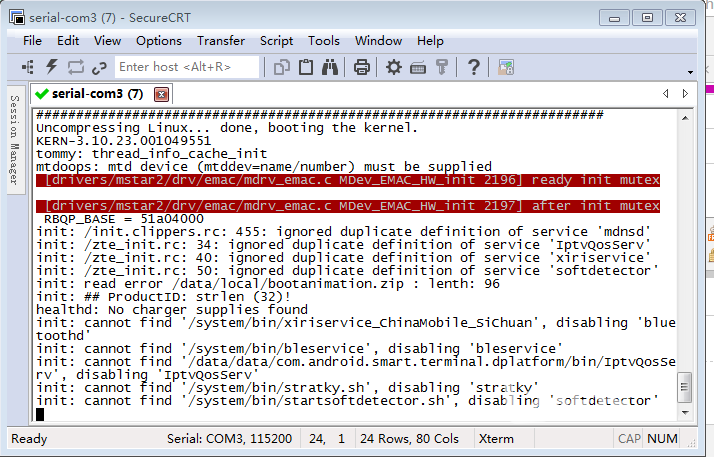Open the Script menu
This screenshot has width=714, height=457.
pos(276,41)
